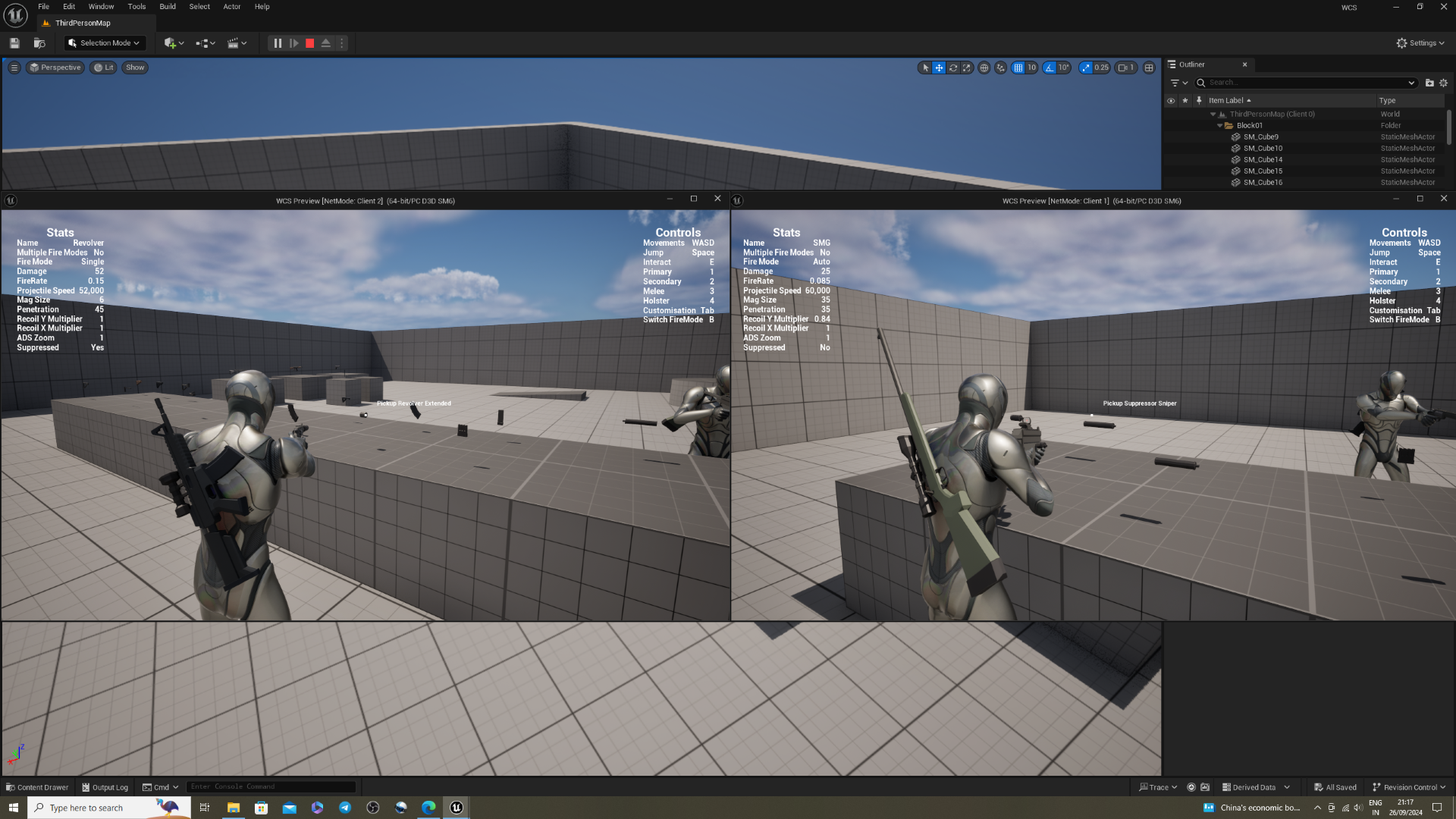Toggle the Outliner visibility eye column header
The width and height of the screenshot is (1456, 819).
coord(1171,100)
